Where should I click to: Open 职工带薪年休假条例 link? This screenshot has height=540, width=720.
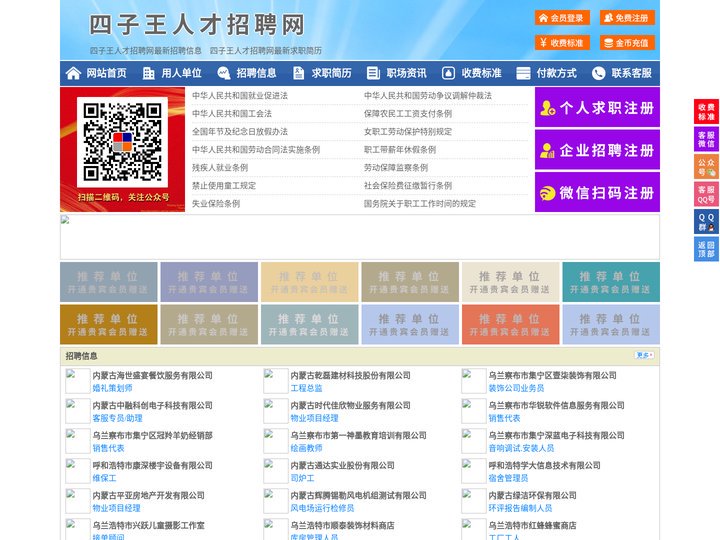pyautogui.click(x=400, y=150)
